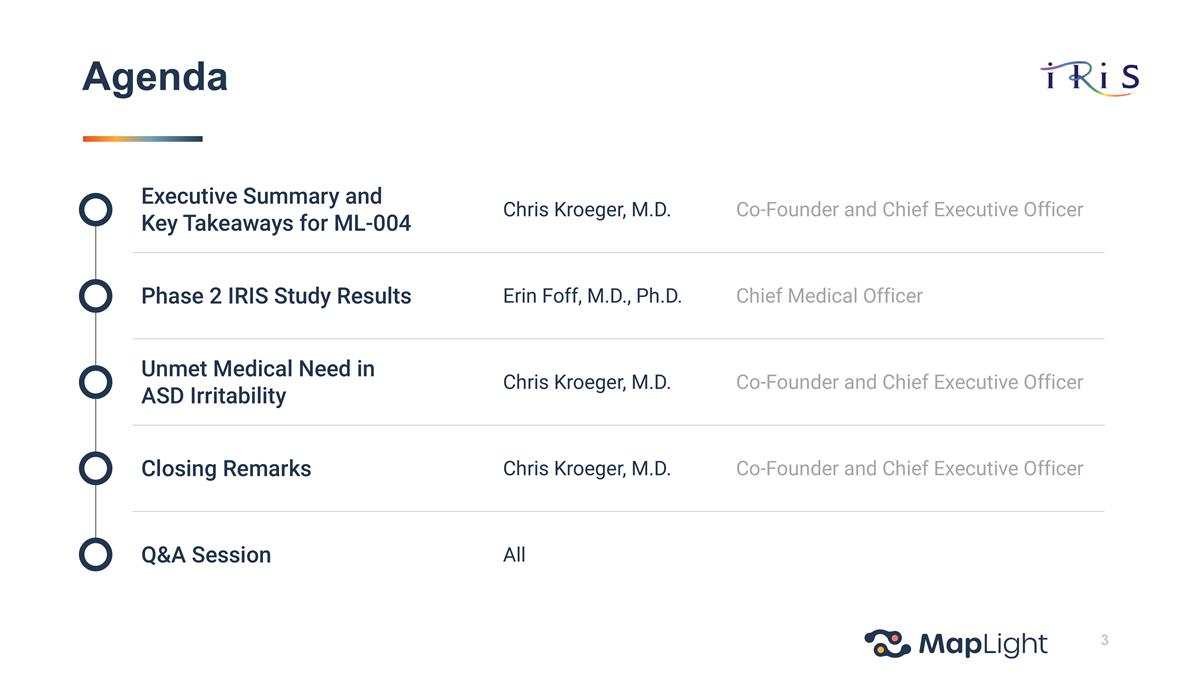Click the Agenda slide title
Screen dimensions: 1200x675
click(155, 77)
